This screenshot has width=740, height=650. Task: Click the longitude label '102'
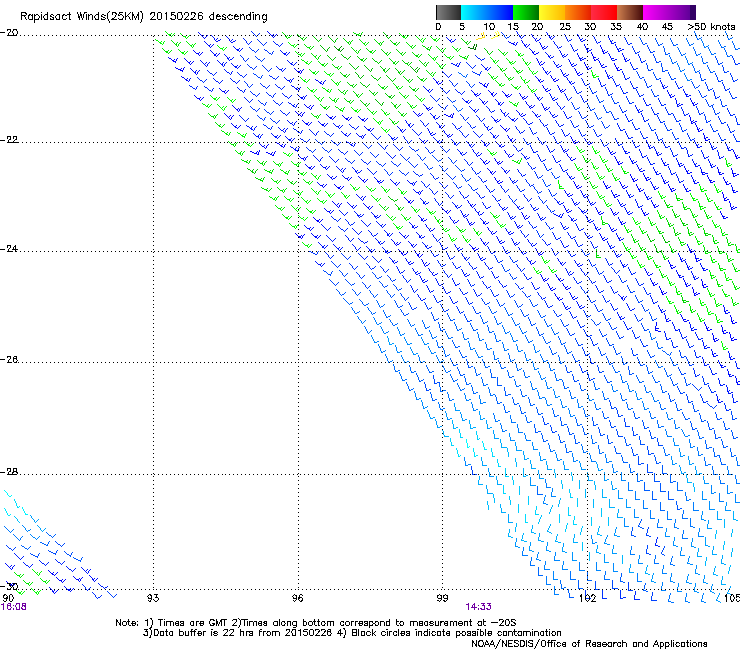coord(588,598)
